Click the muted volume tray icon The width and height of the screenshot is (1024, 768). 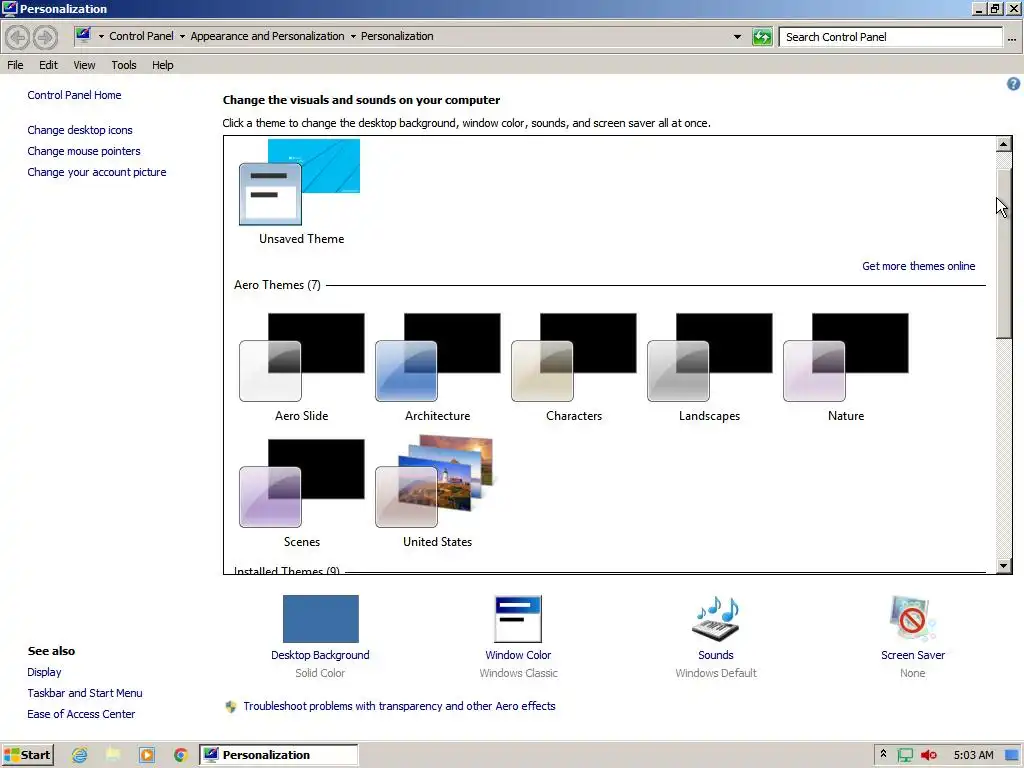929,755
